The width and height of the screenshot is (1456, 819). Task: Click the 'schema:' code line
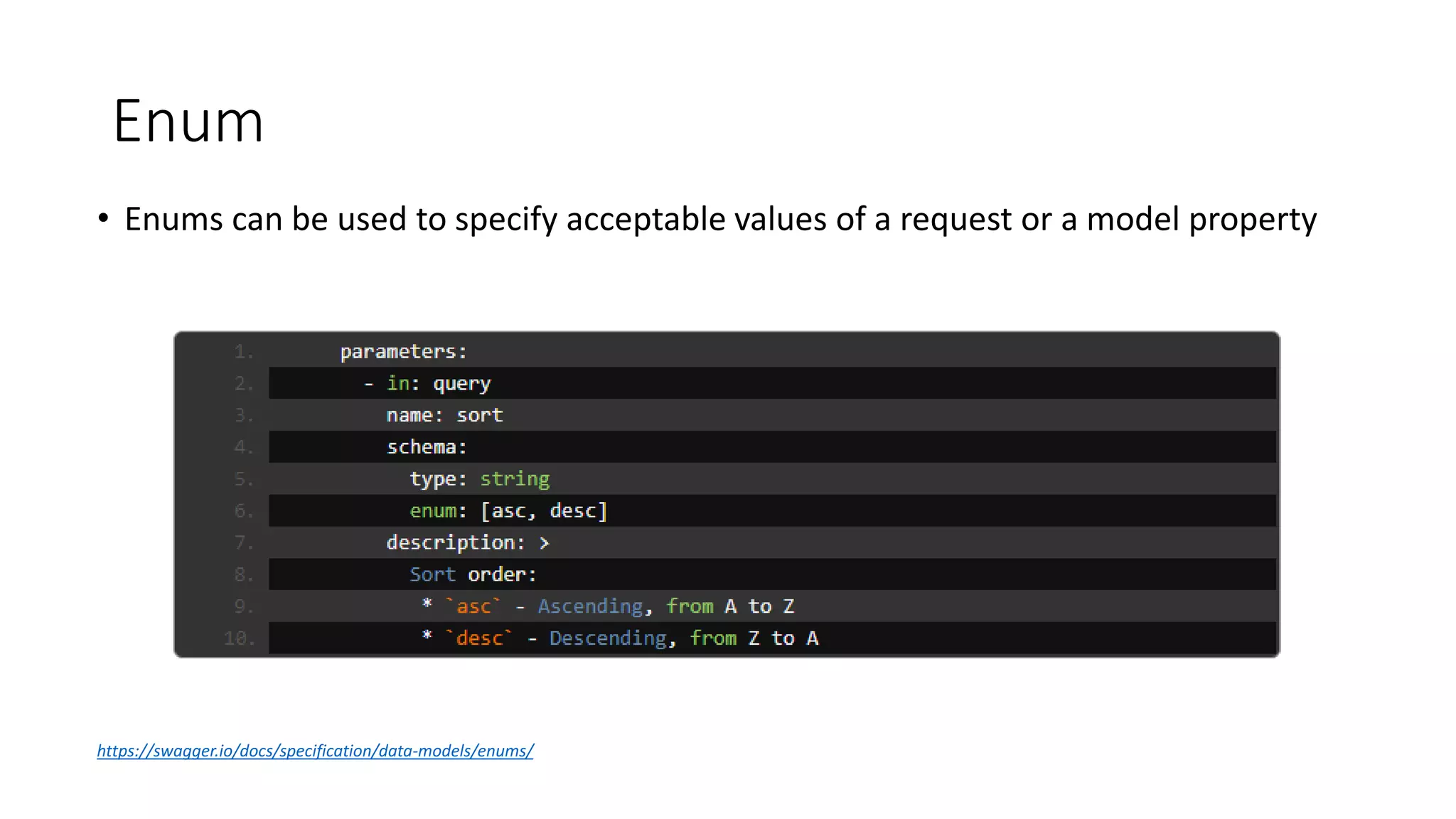[427, 447]
